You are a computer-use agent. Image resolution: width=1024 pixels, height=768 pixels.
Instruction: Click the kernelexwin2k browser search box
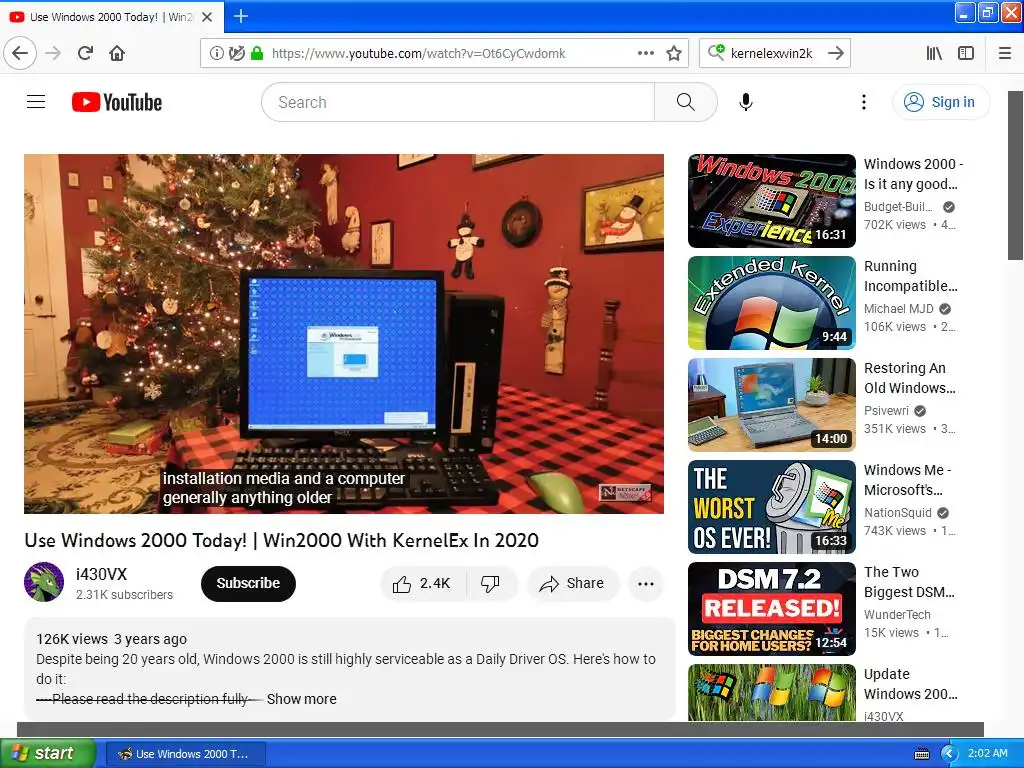click(x=771, y=54)
